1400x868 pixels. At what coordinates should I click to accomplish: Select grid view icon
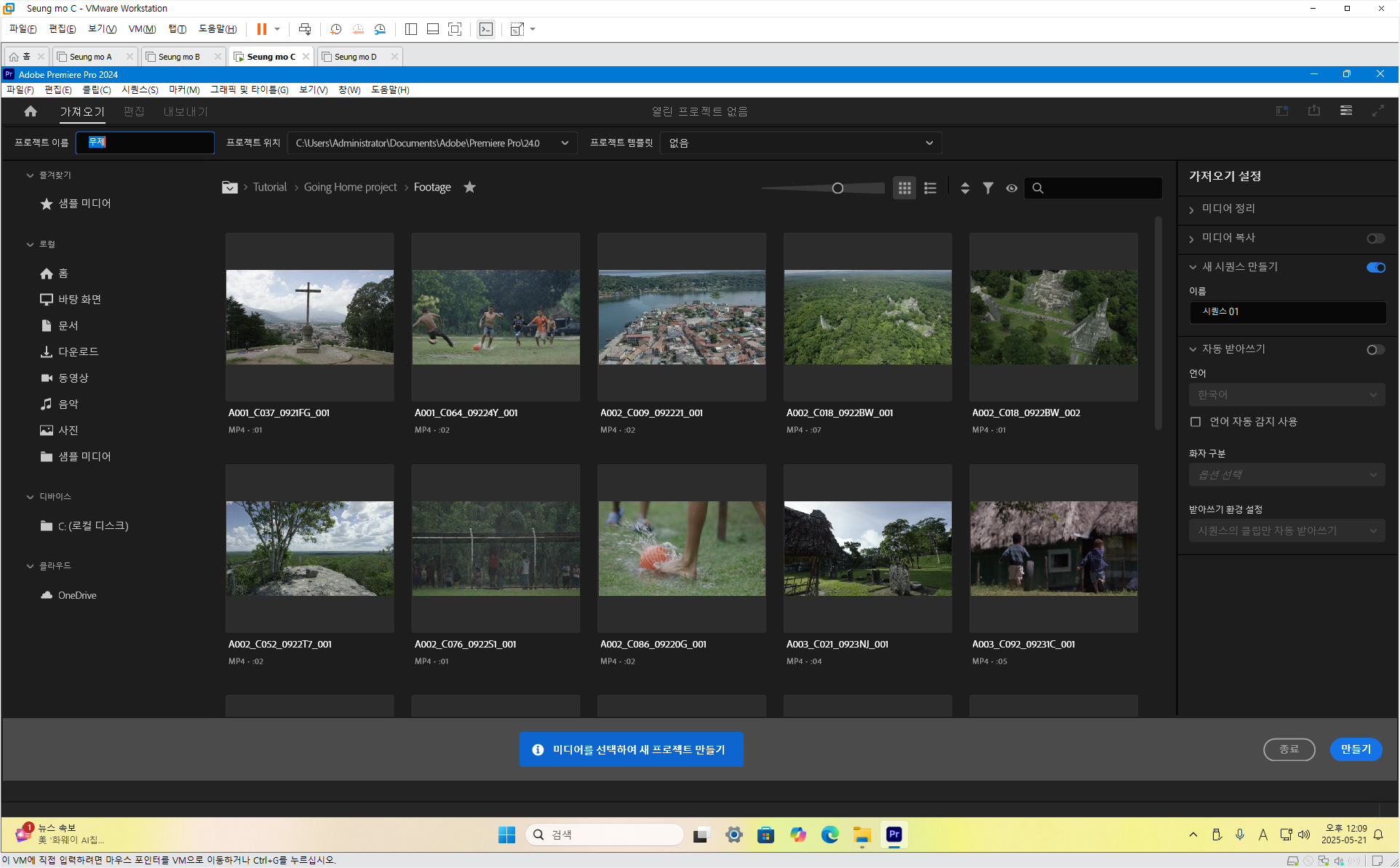point(904,188)
